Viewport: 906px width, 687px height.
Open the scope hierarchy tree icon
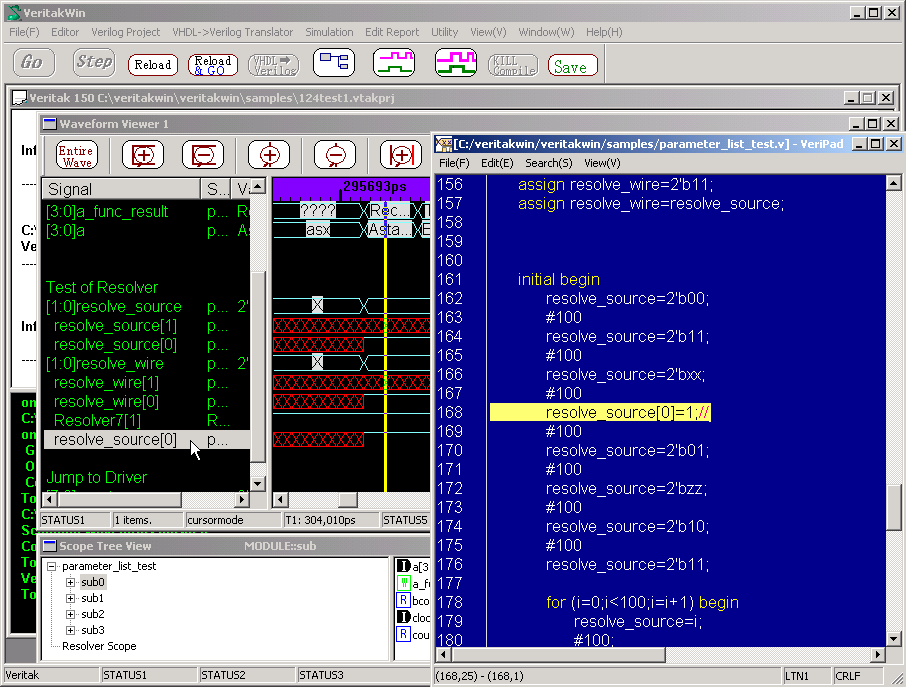[333, 63]
